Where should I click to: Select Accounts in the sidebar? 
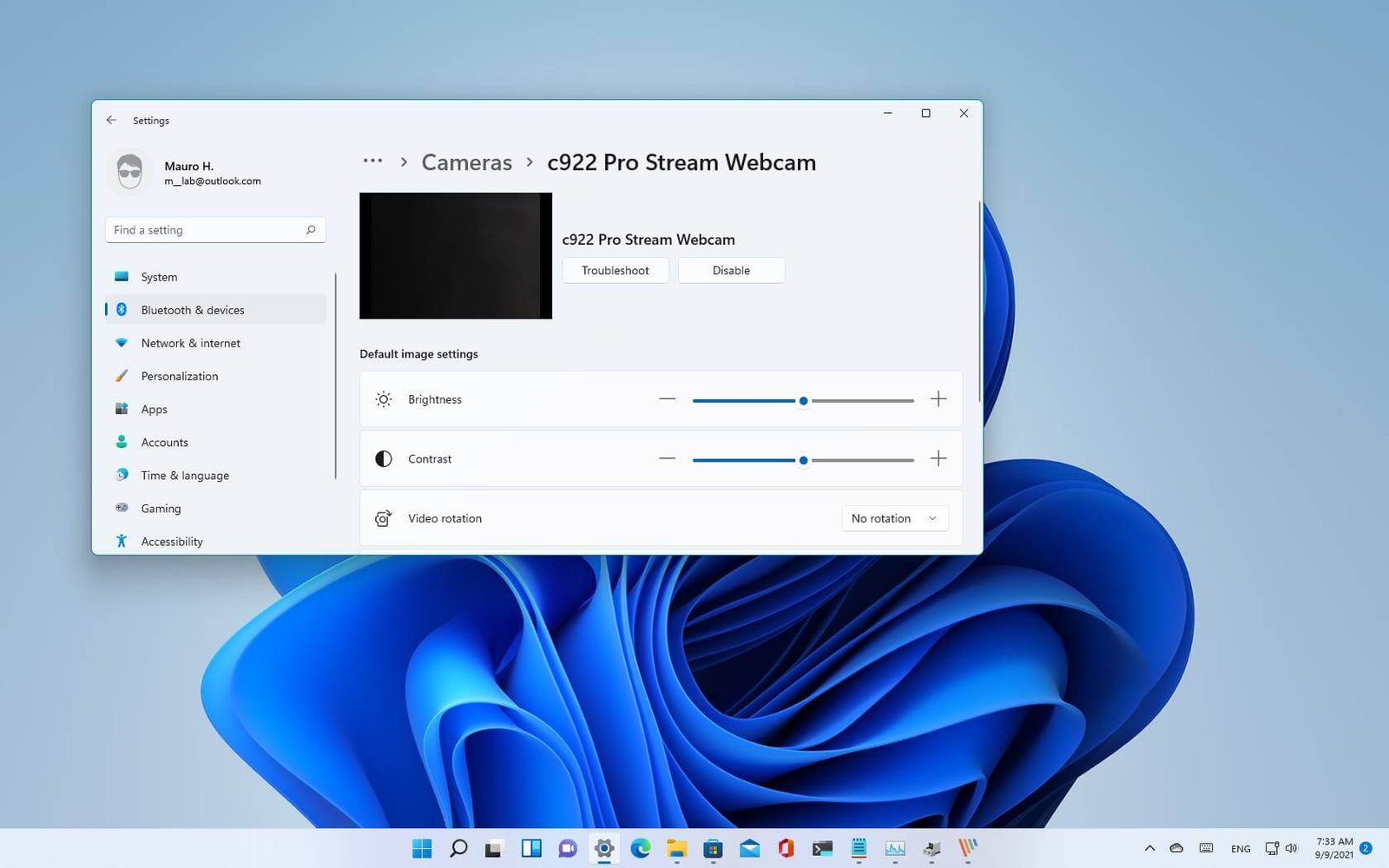tap(163, 442)
